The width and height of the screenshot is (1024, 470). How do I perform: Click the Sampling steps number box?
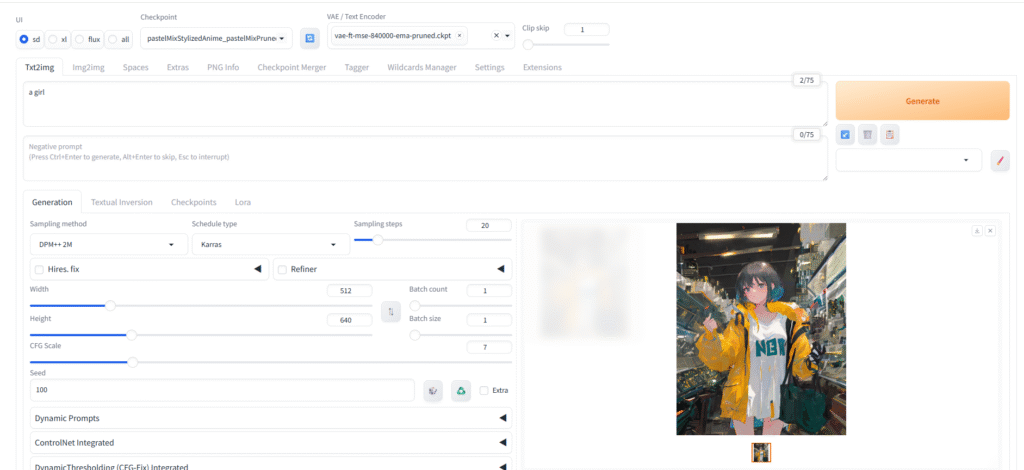pyautogui.click(x=489, y=225)
